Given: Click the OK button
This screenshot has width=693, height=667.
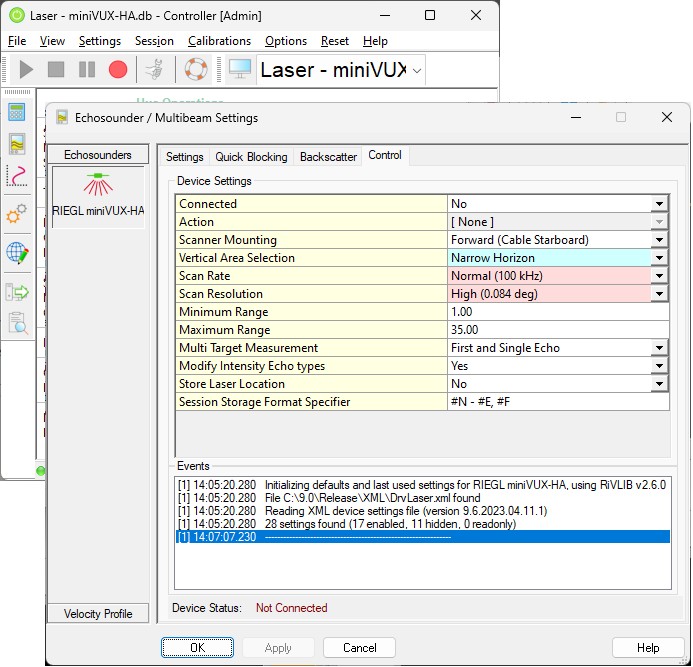Looking at the screenshot, I should tap(197, 648).
